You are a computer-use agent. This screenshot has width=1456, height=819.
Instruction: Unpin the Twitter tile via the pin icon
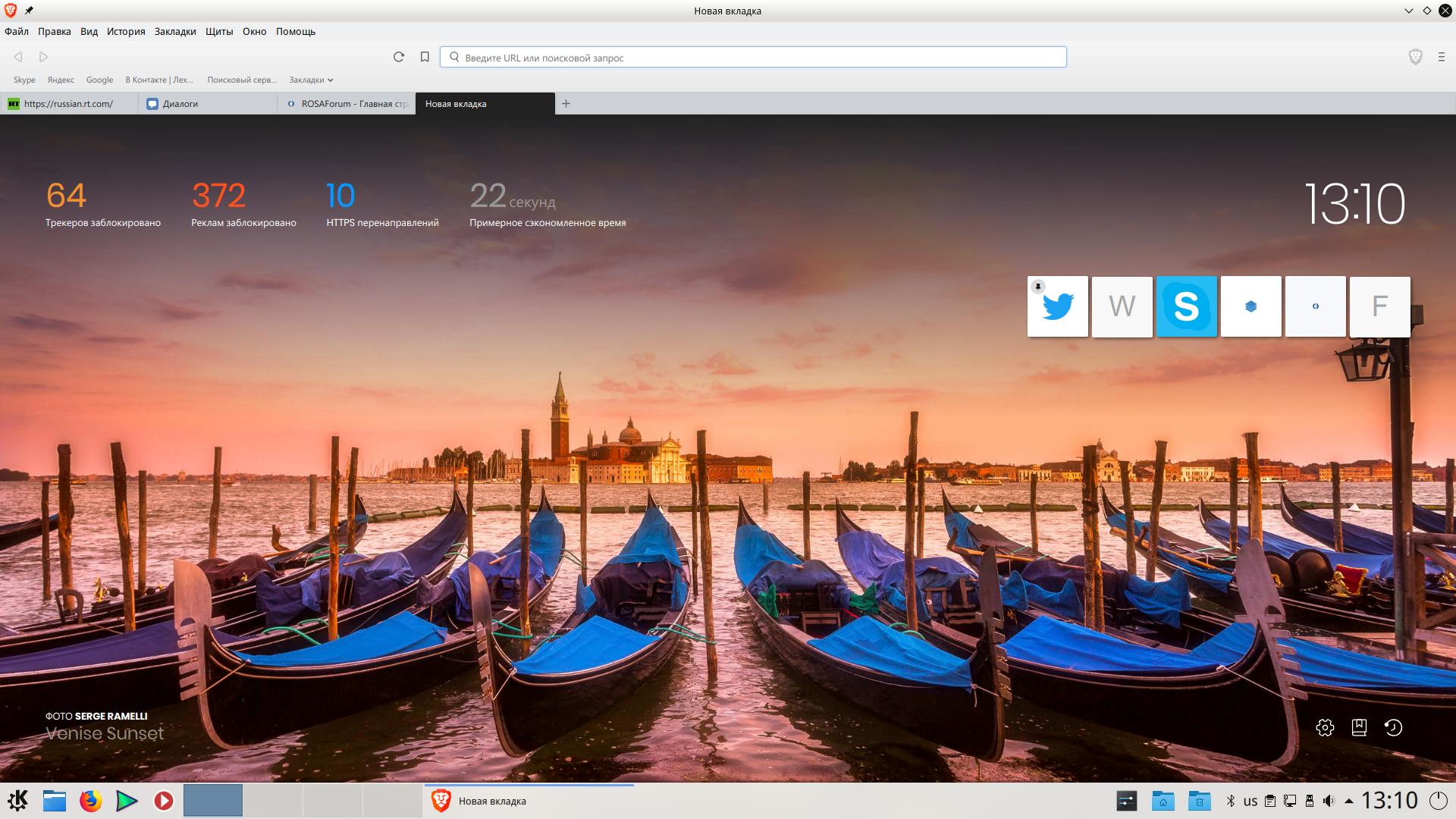point(1037,287)
